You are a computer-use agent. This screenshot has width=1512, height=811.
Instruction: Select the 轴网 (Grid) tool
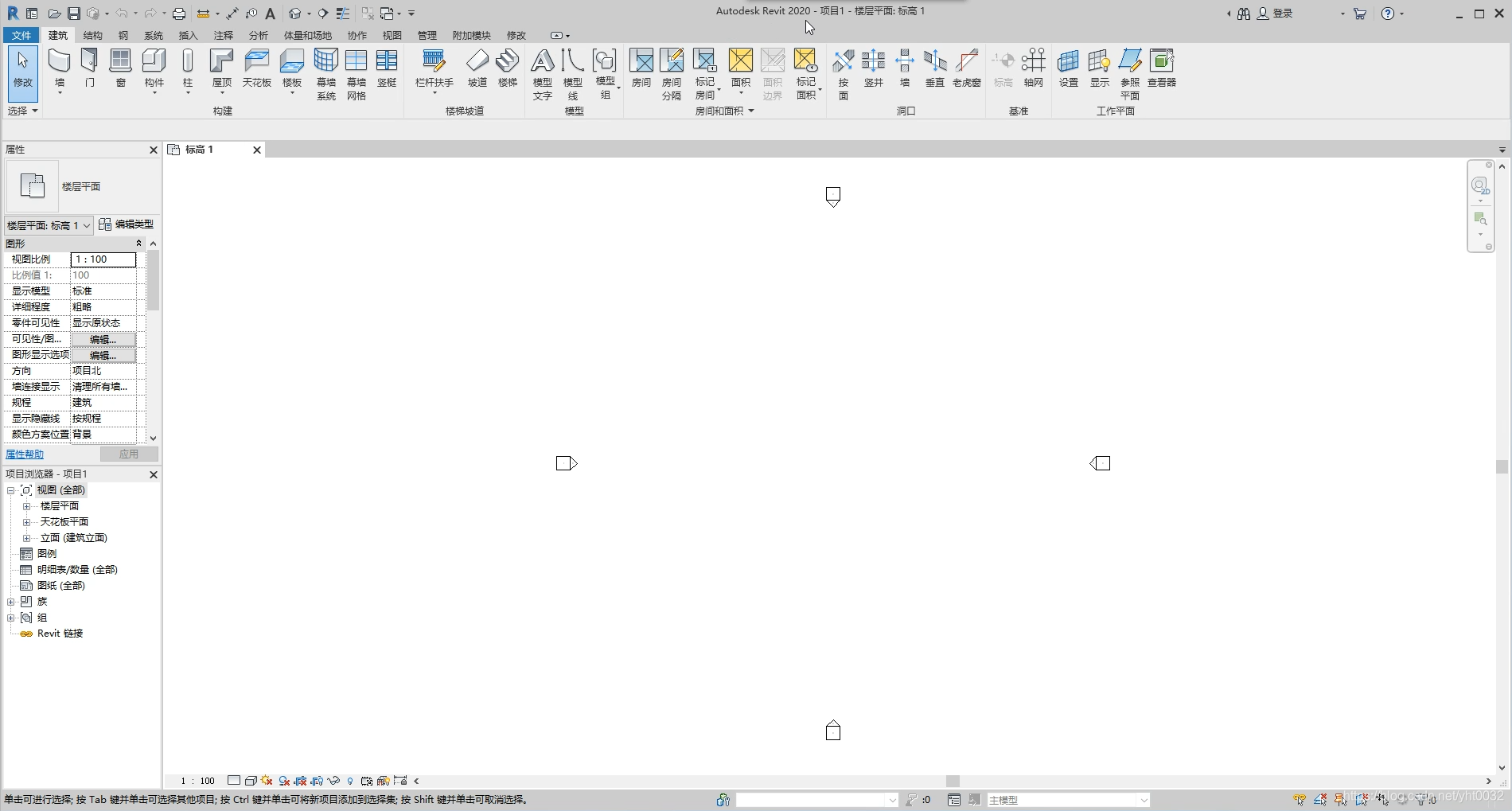click(1034, 68)
